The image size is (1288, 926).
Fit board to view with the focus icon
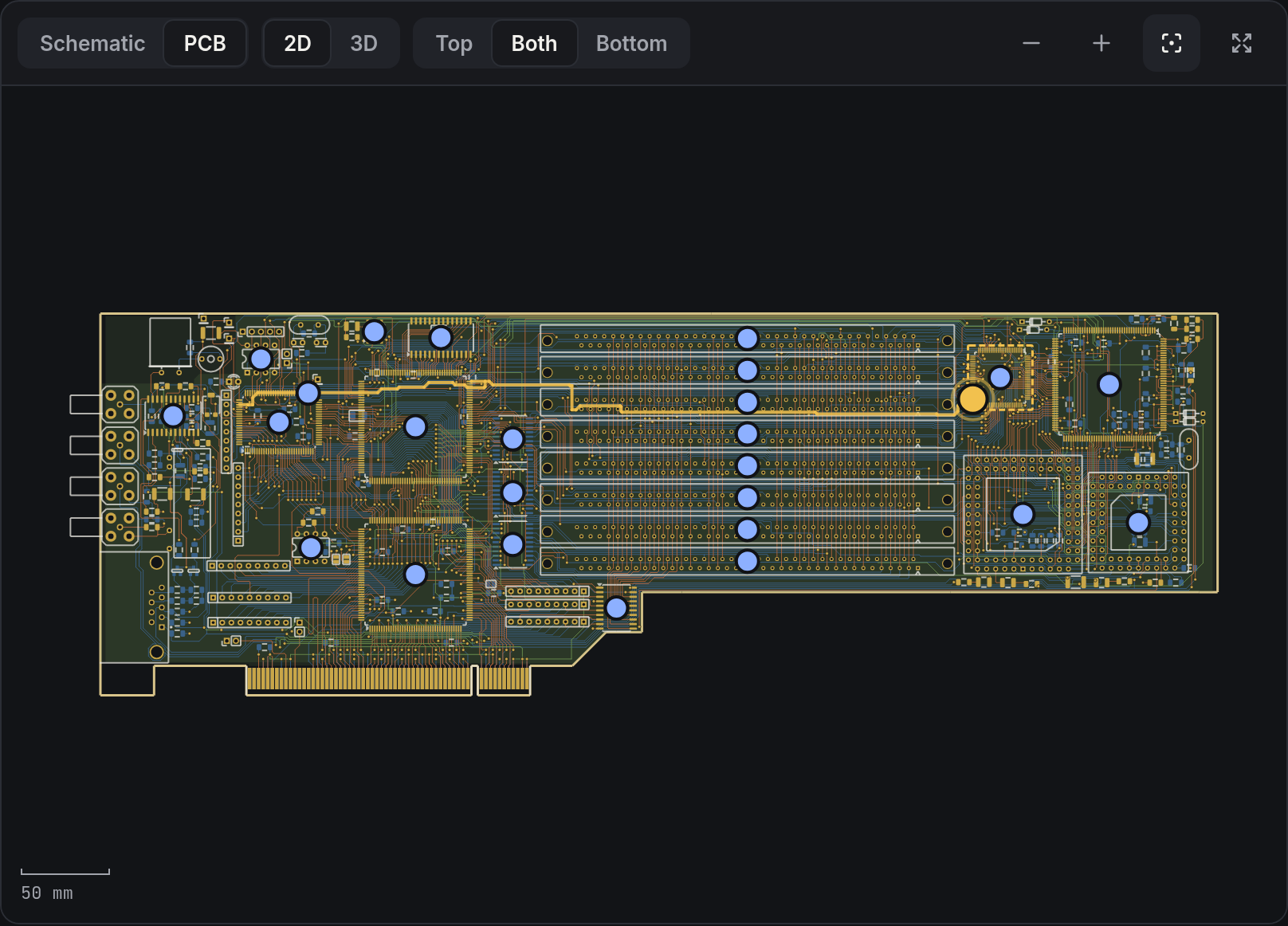(1172, 43)
